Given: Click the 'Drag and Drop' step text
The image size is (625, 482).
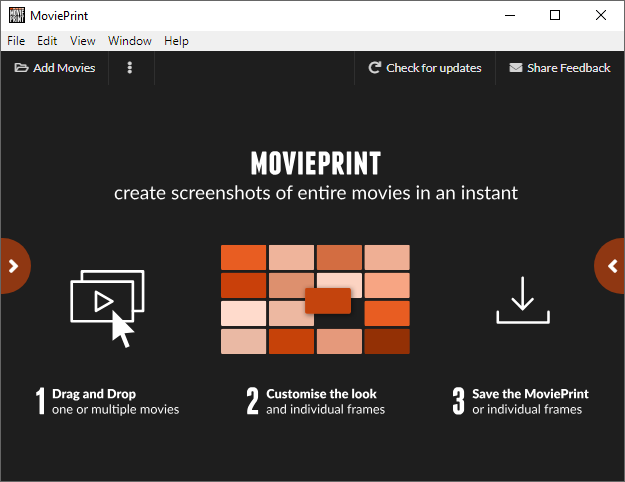Looking at the screenshot, I should 94,393.
